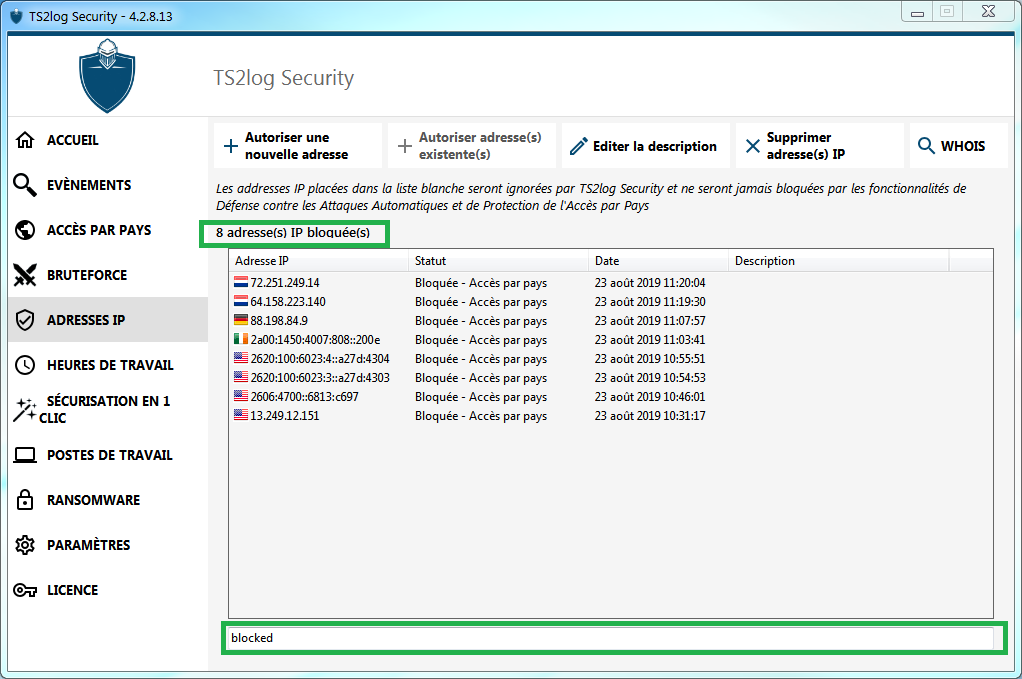The height and width of the screenshot is (679, 1022).
Task: Click the home icon beside Accueil
Action: coord(25,140)
